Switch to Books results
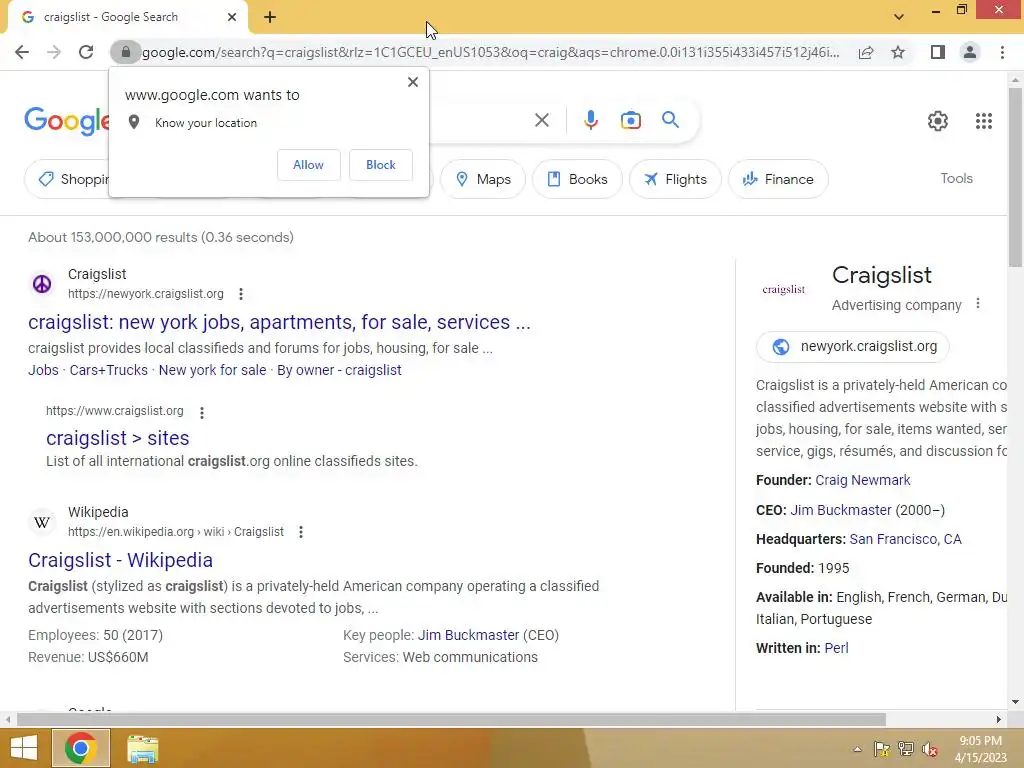 click(x=577, y=179)
